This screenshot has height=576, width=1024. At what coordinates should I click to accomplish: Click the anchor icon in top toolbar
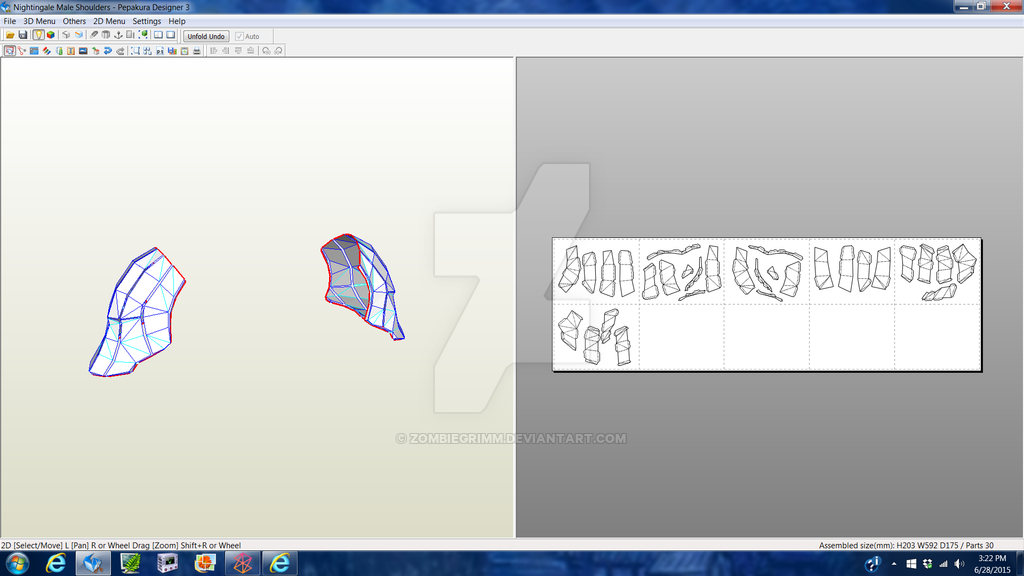118,35
